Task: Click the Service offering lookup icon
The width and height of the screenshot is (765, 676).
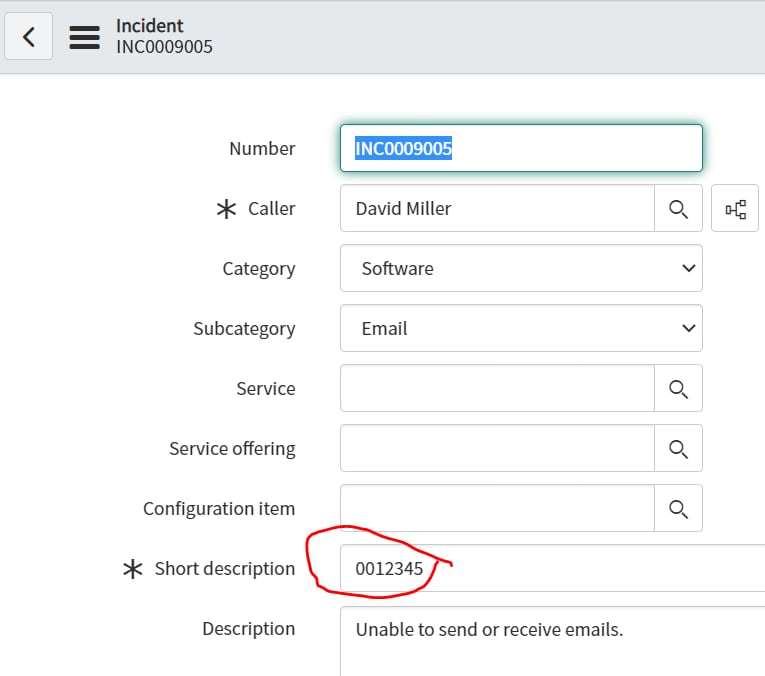Action: click(x=679, y=449)
